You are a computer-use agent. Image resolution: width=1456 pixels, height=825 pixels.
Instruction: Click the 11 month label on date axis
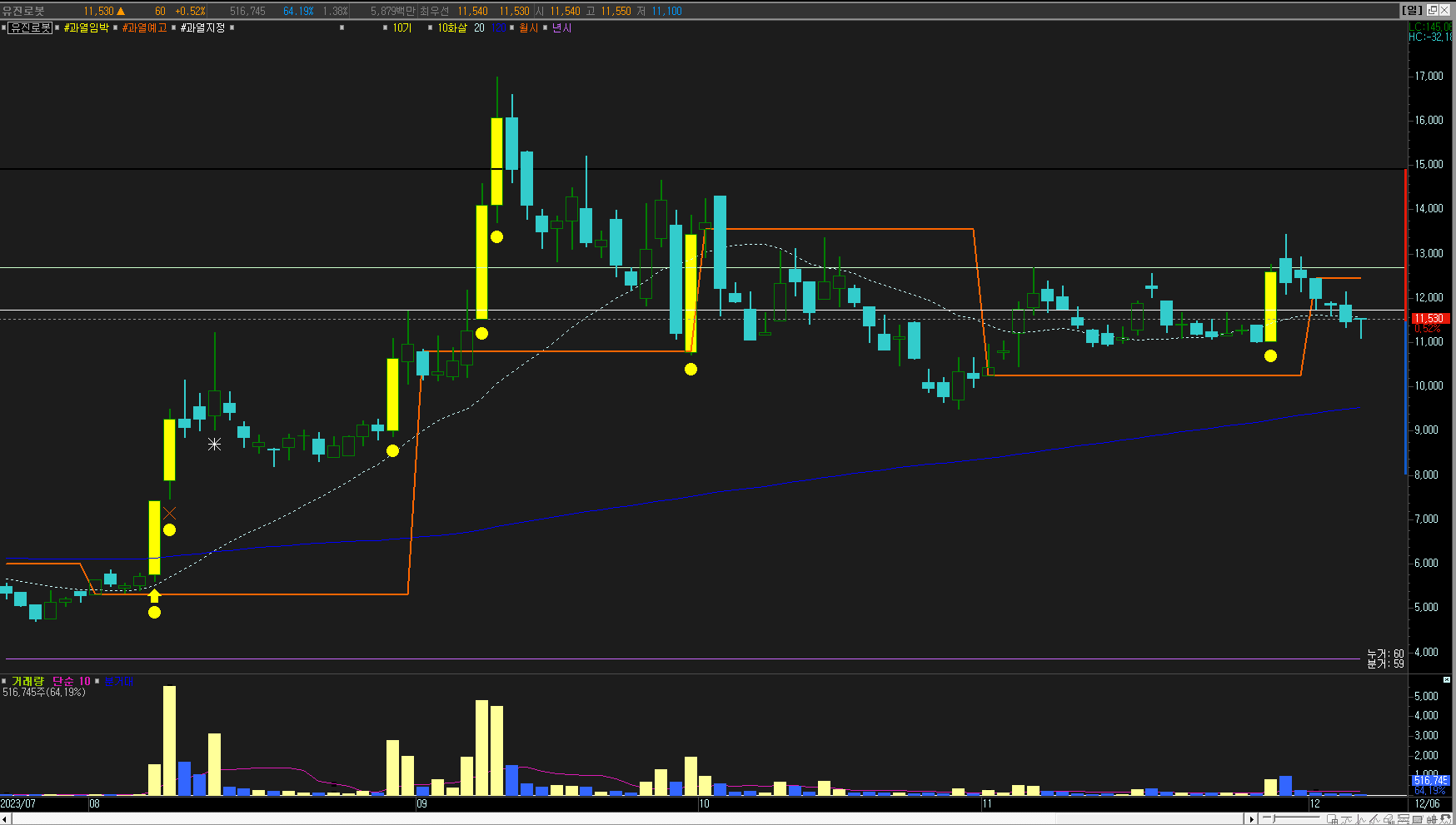(987, 803)
